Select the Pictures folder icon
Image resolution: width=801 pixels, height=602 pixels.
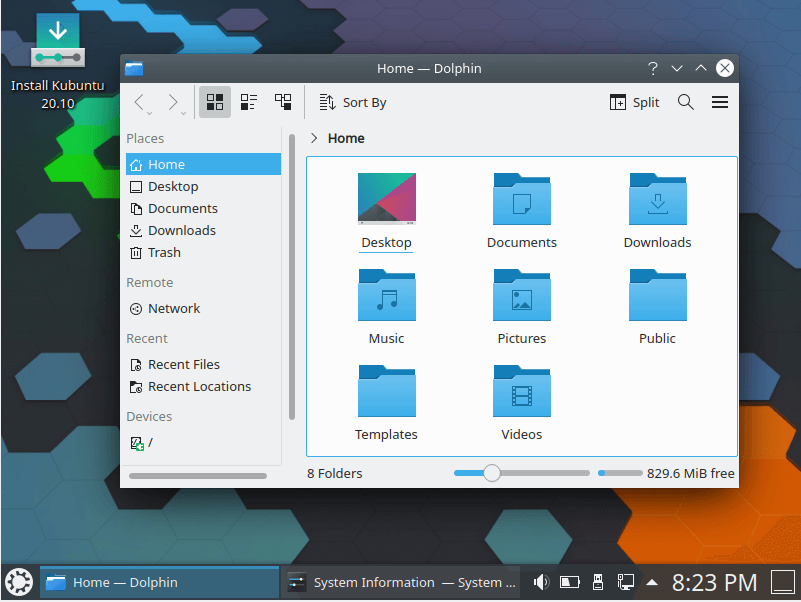coord(521,296)
